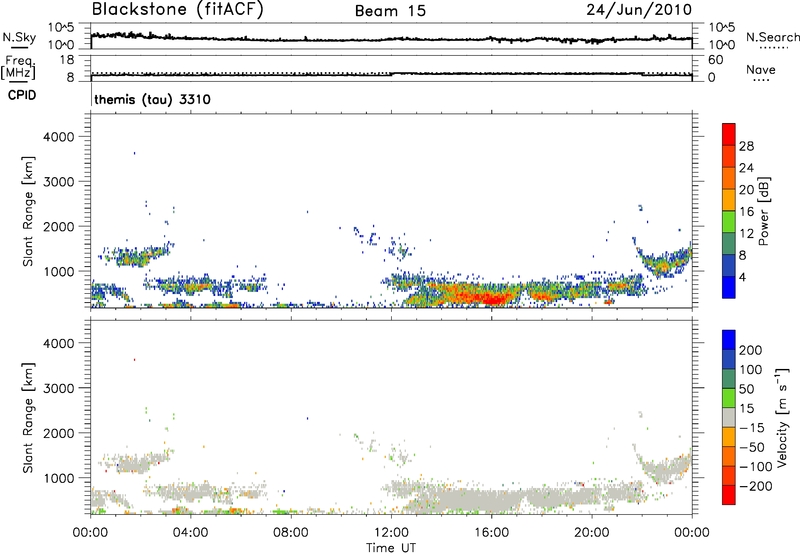Click the "3000" tick of the velocity panel
Screen dimensions: 800x554
coord(59,388)
